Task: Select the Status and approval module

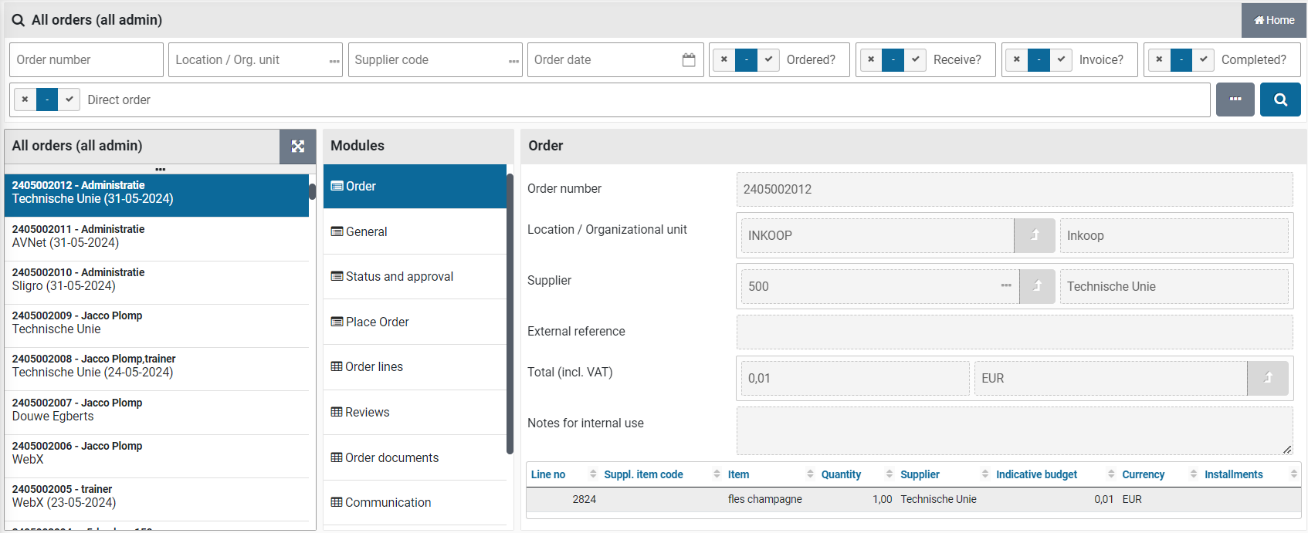Action: pyautogui.click(x=399, y=277)
